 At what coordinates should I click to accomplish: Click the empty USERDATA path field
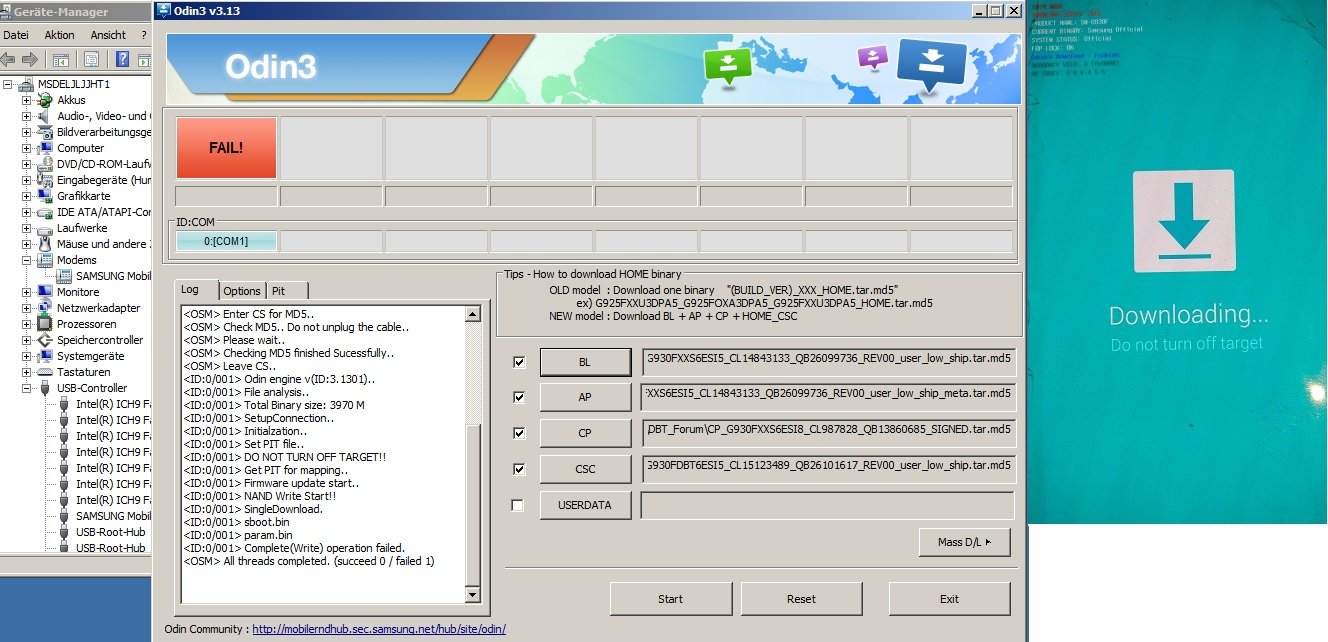pyautogui.click(x=828, y=505)
